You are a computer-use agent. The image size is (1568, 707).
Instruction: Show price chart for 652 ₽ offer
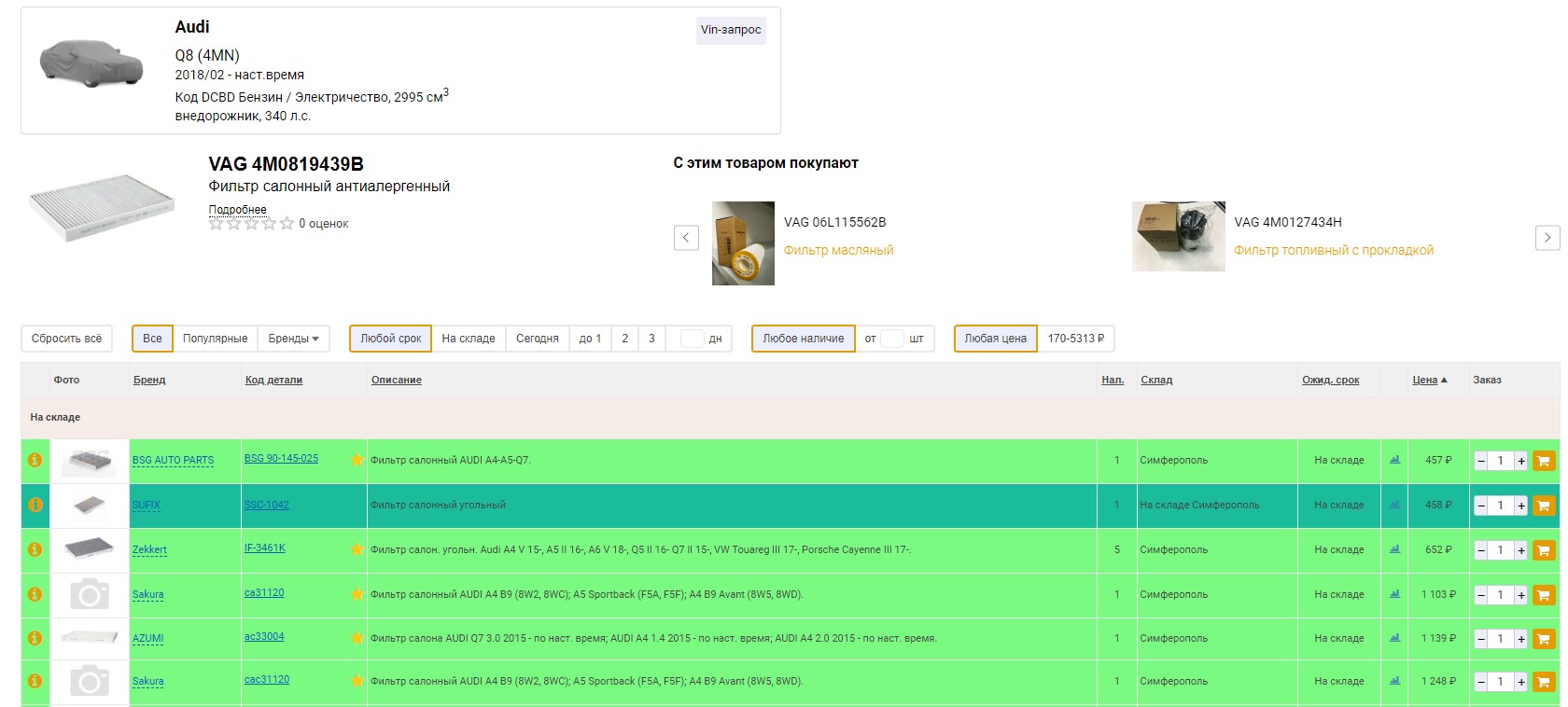click(1394, 548)
